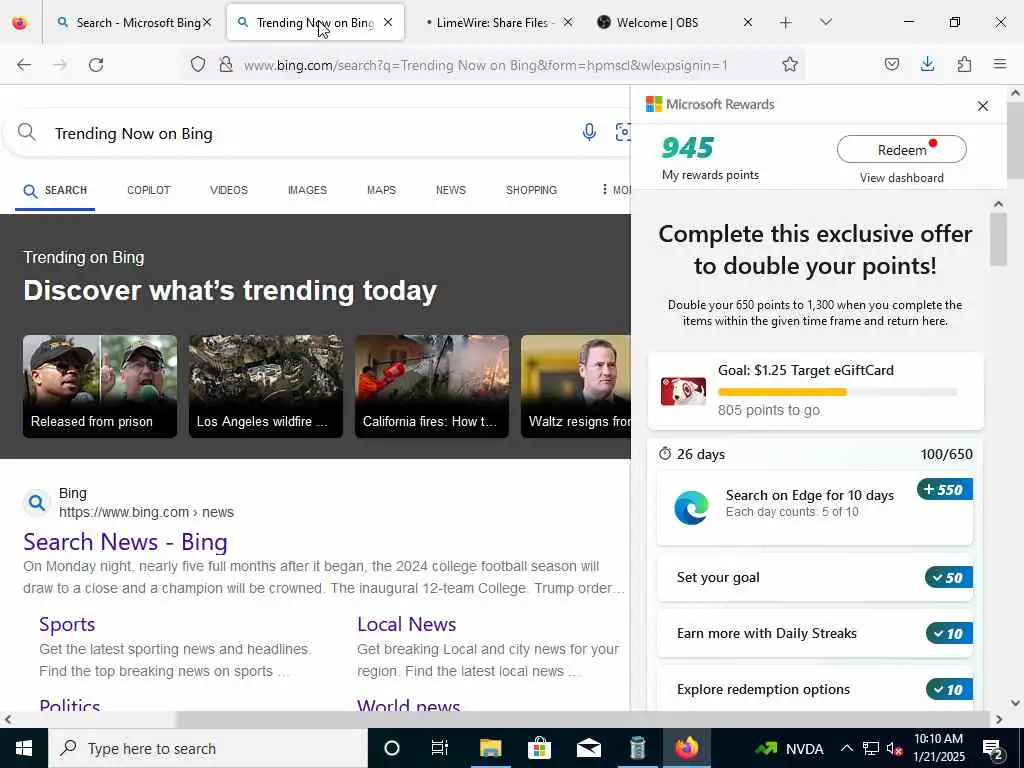Select the NEWS search tab
This screenshot has width=1024, height=768.
(x=451, y=190)
